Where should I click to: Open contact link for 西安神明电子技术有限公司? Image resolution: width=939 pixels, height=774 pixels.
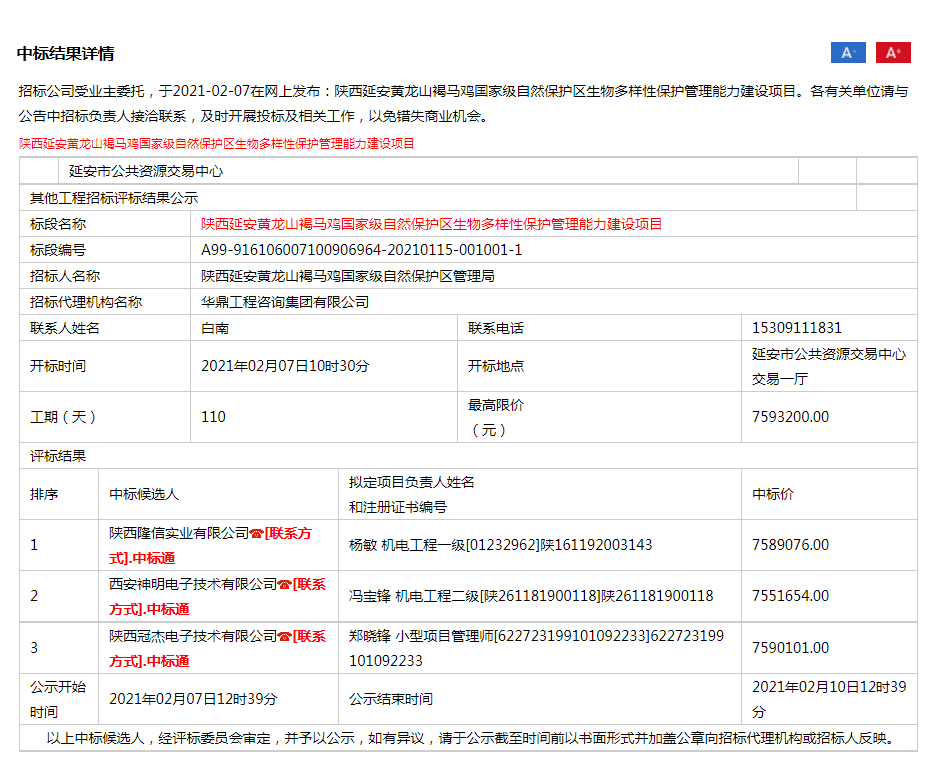pyautogui.click(x=217, y=597)
